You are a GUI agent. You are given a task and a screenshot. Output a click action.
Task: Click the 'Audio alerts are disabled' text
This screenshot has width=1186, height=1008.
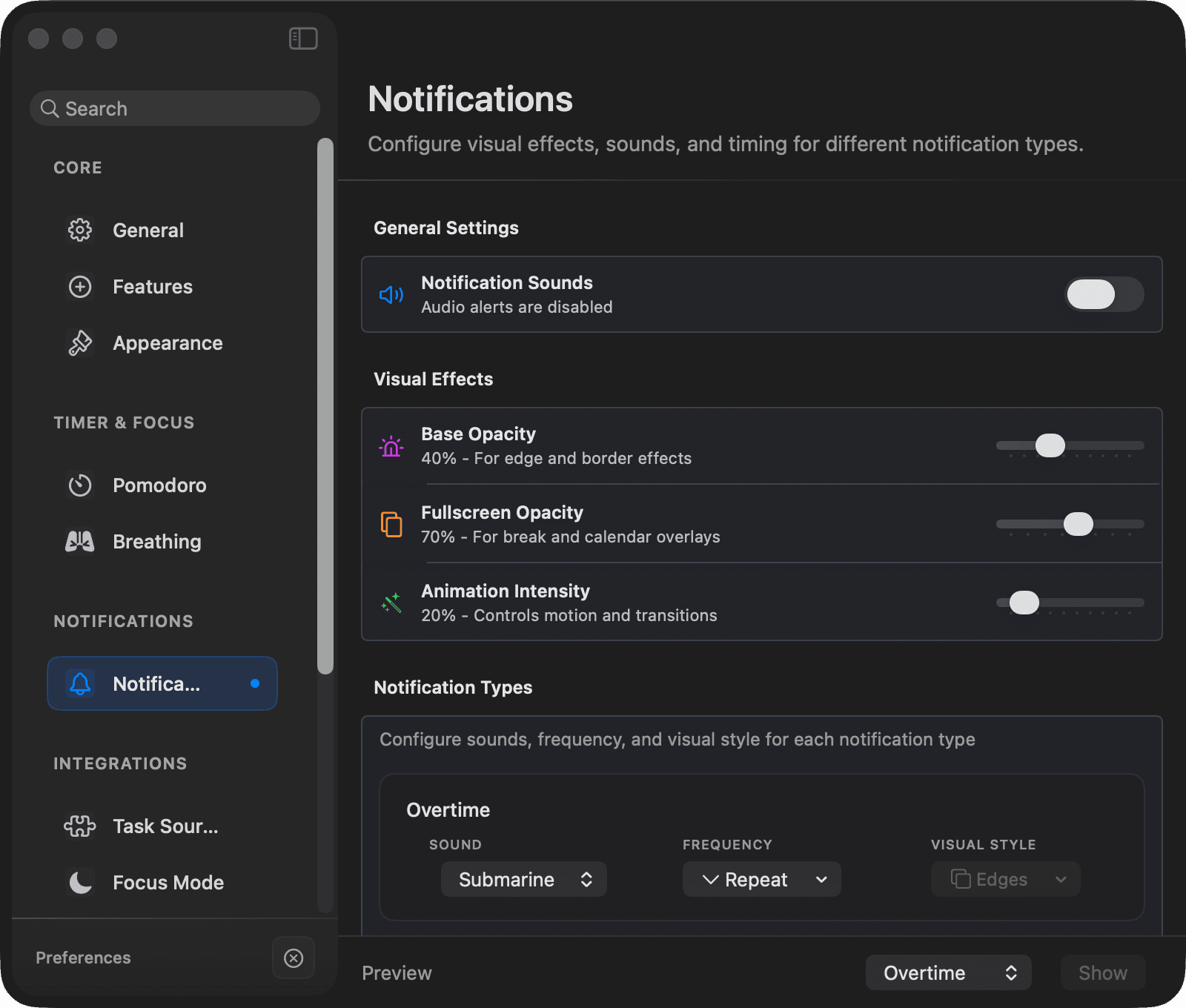pos(517,308)
